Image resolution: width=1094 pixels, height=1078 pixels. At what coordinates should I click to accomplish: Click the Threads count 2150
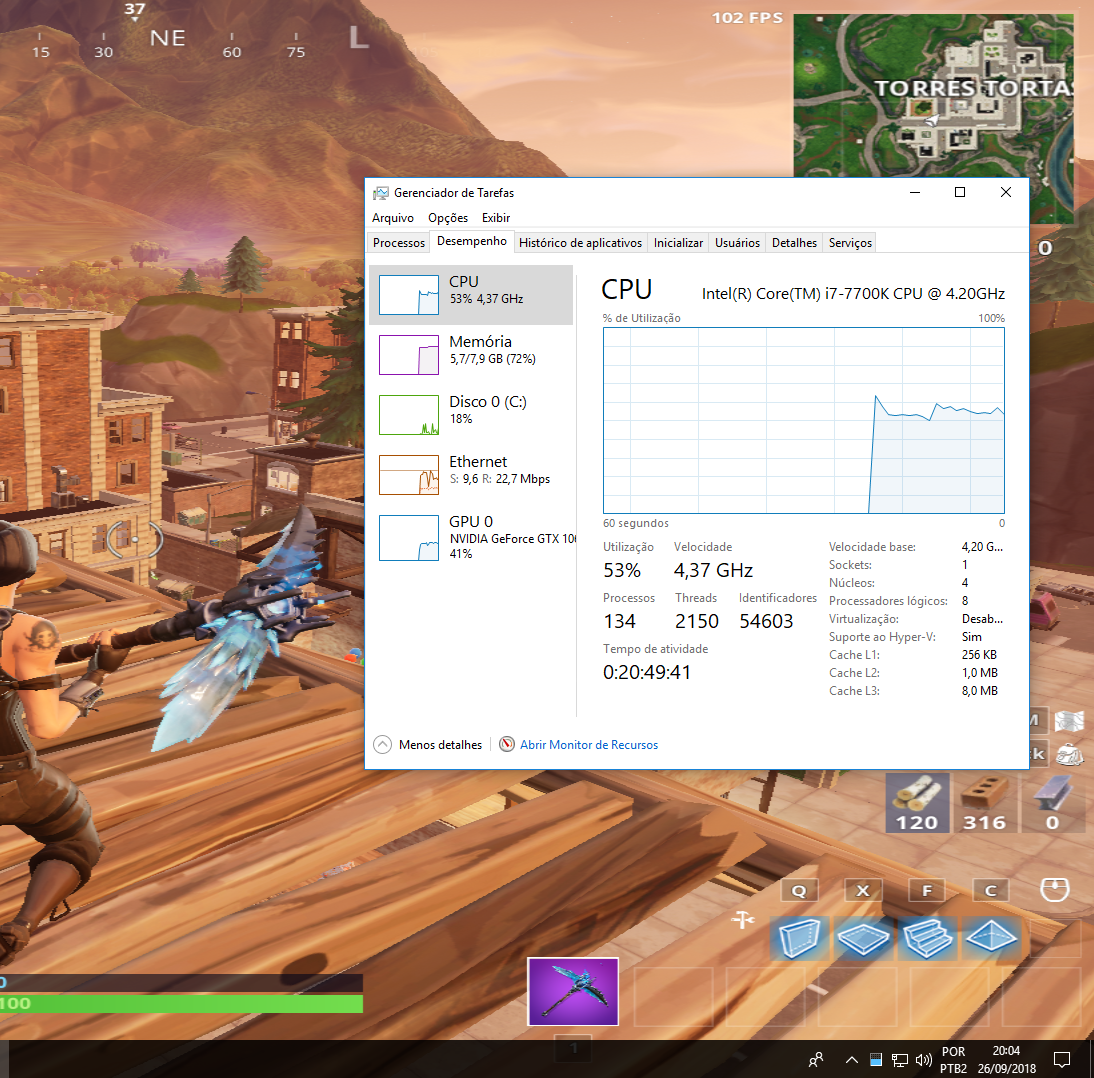(x=696, y=621)
